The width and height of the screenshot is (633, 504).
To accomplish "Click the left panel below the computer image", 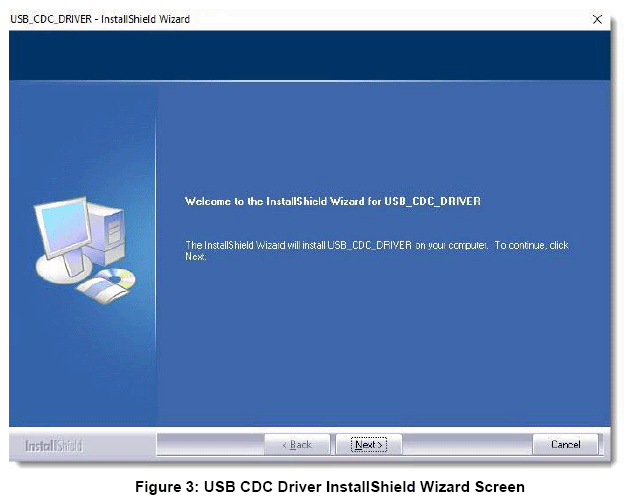I will click(82, 370).
